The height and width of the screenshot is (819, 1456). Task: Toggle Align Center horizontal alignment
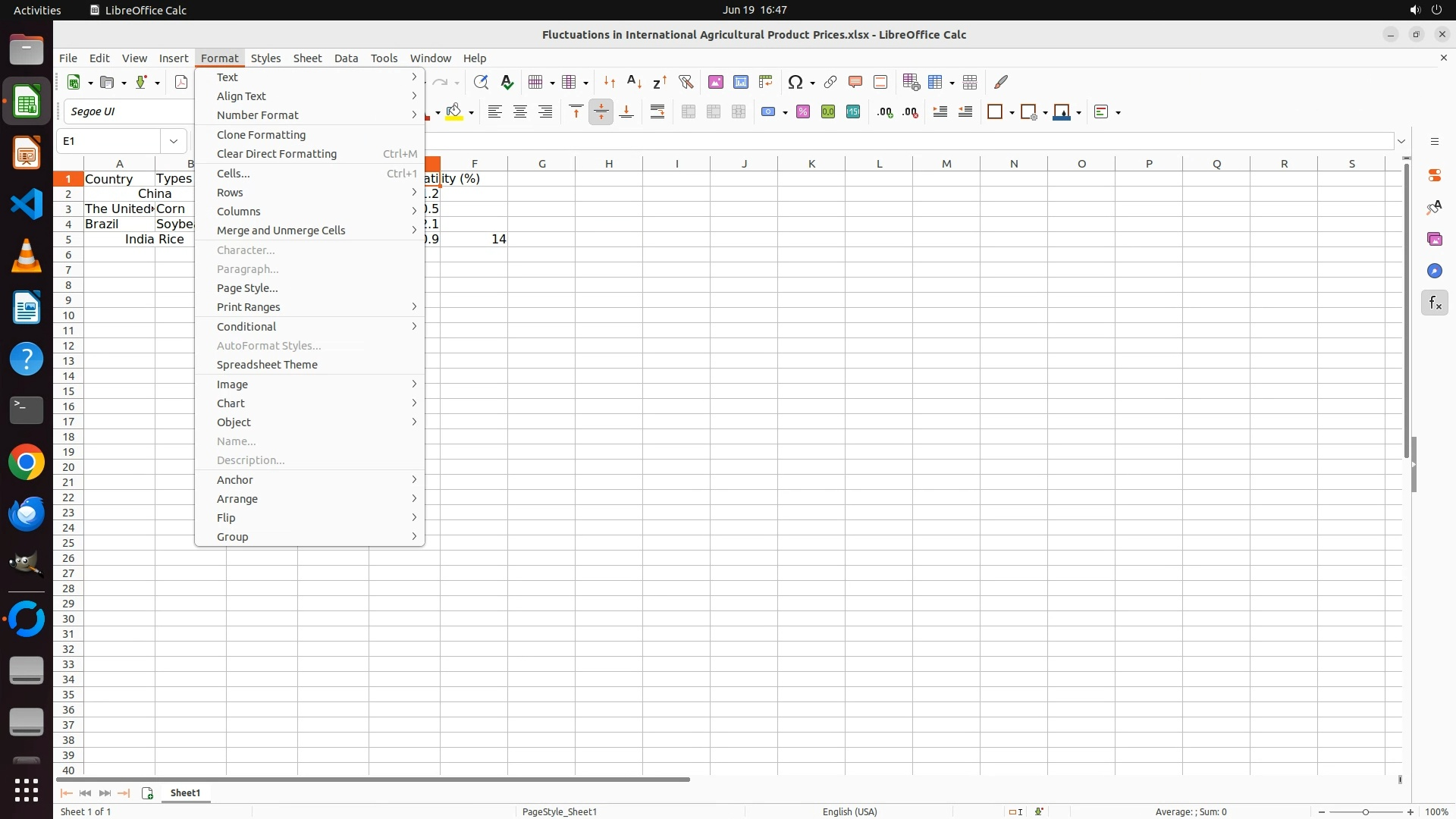[520, 112]
